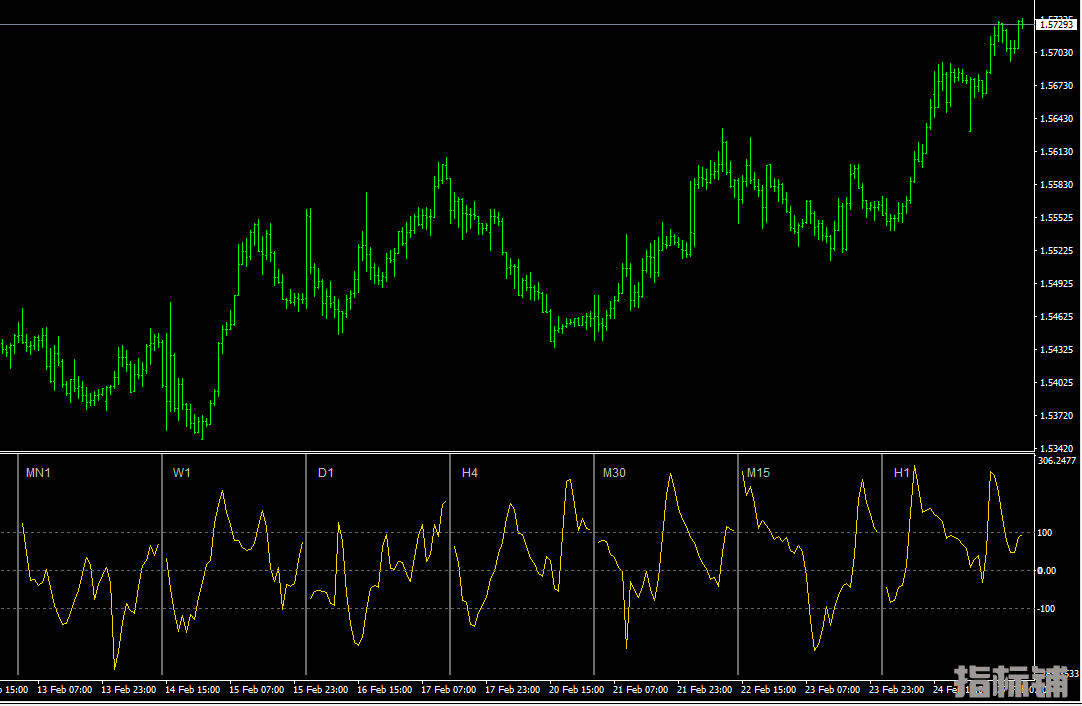The width and height of the screenshot is (1082, 706).
Task: Select the W1 timeframe label
Action: point(181,472)
